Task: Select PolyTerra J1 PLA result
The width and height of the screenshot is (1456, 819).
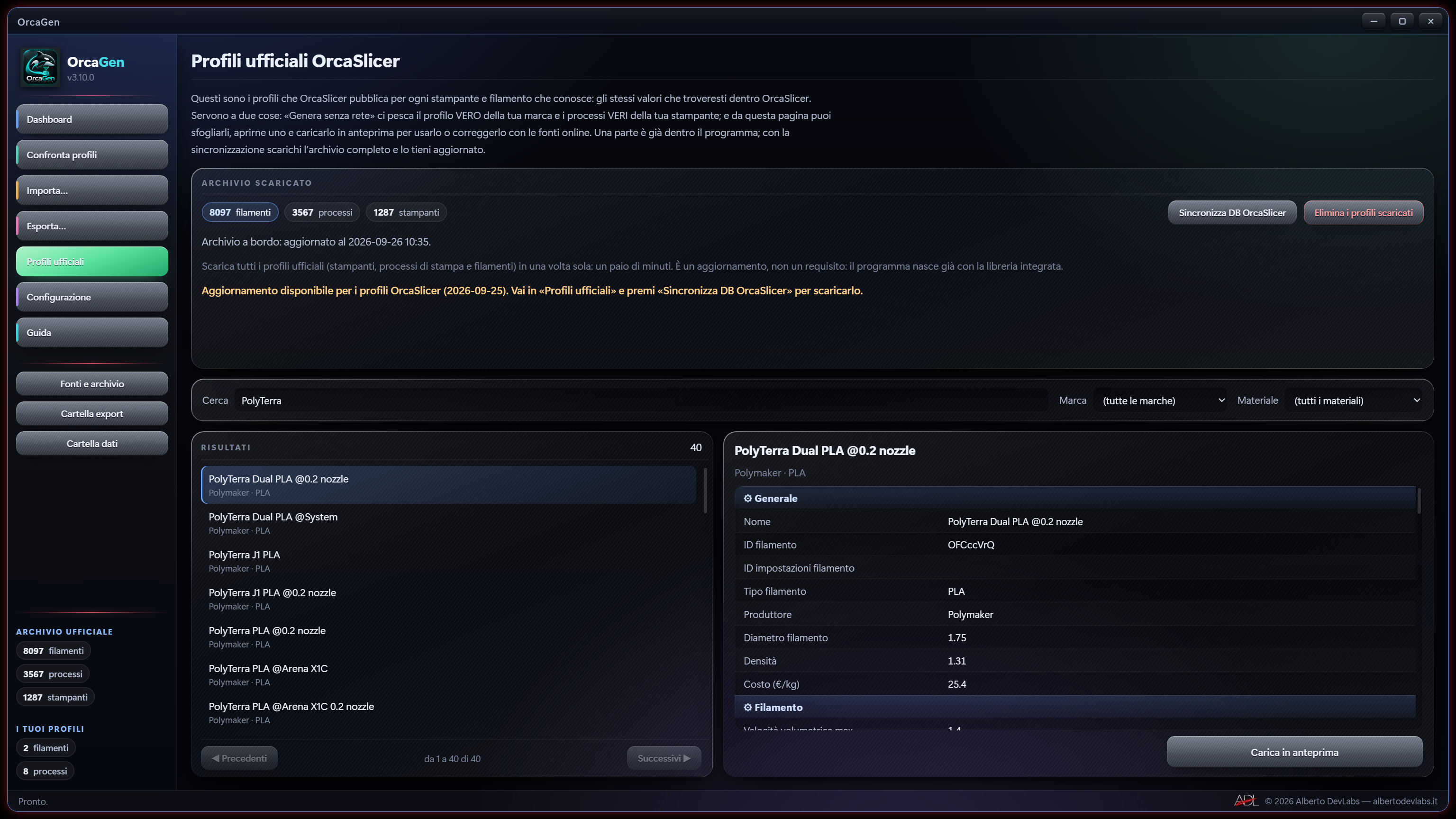Action: click(449, 561)
